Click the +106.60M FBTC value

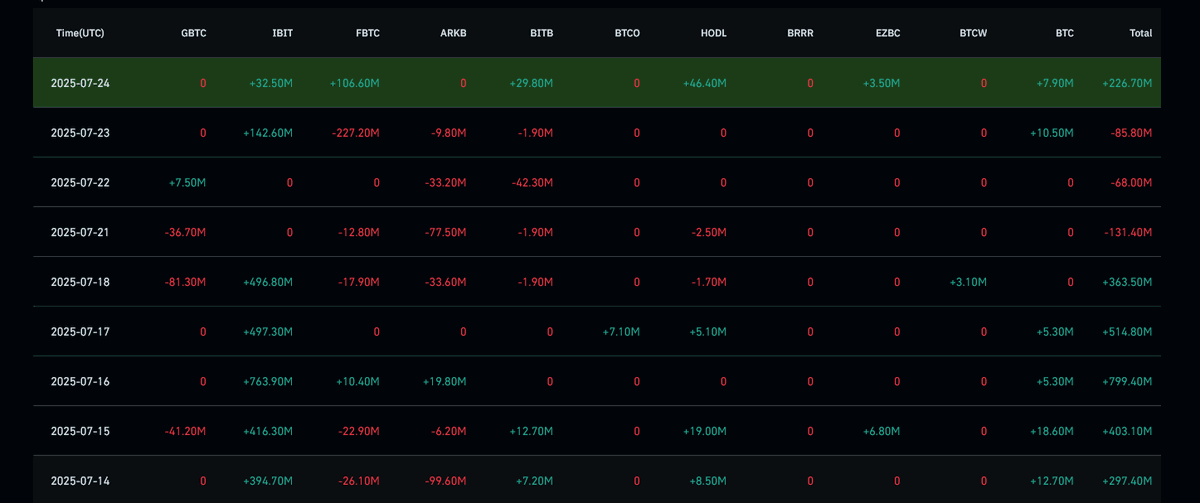click(355, 83)
